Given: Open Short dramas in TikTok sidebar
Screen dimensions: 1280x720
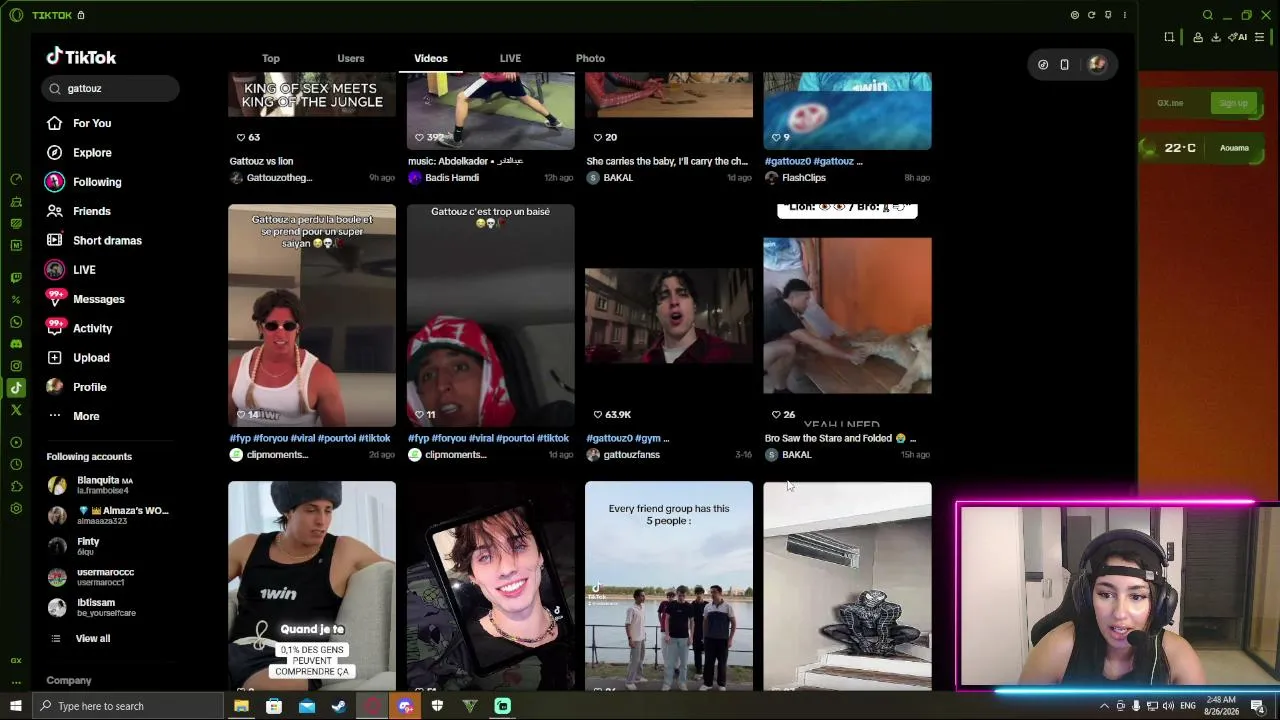Looking at the screenshot, I should (x=94, y=241).
